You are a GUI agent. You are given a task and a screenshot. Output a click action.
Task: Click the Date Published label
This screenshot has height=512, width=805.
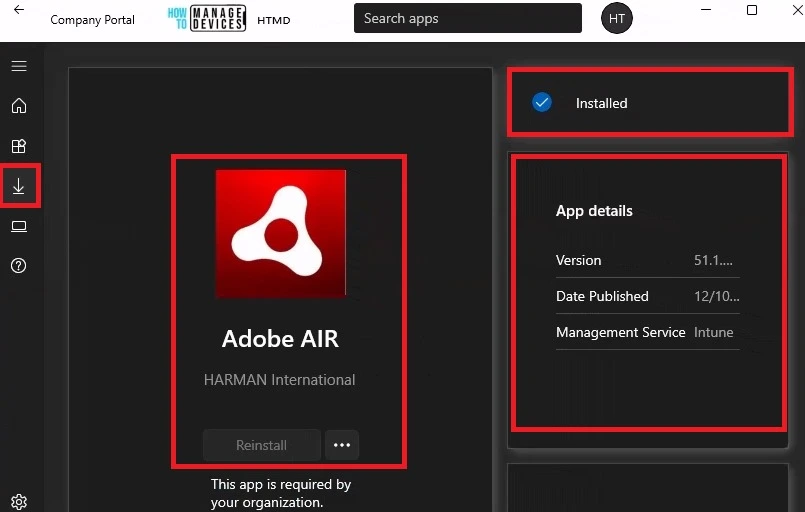coord(602,296)
